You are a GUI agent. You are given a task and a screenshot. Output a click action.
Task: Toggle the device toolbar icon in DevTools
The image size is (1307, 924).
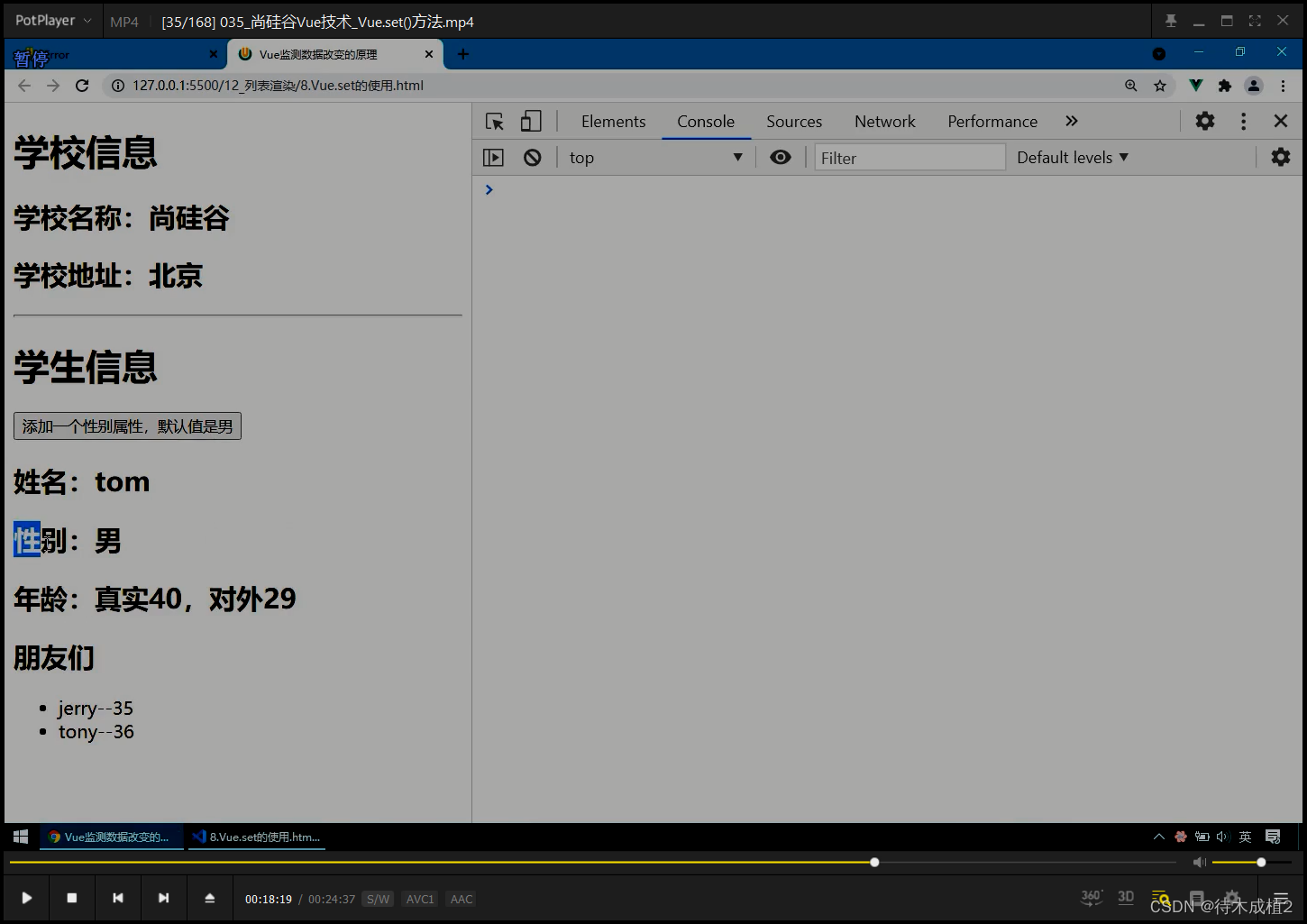[531, 121]
